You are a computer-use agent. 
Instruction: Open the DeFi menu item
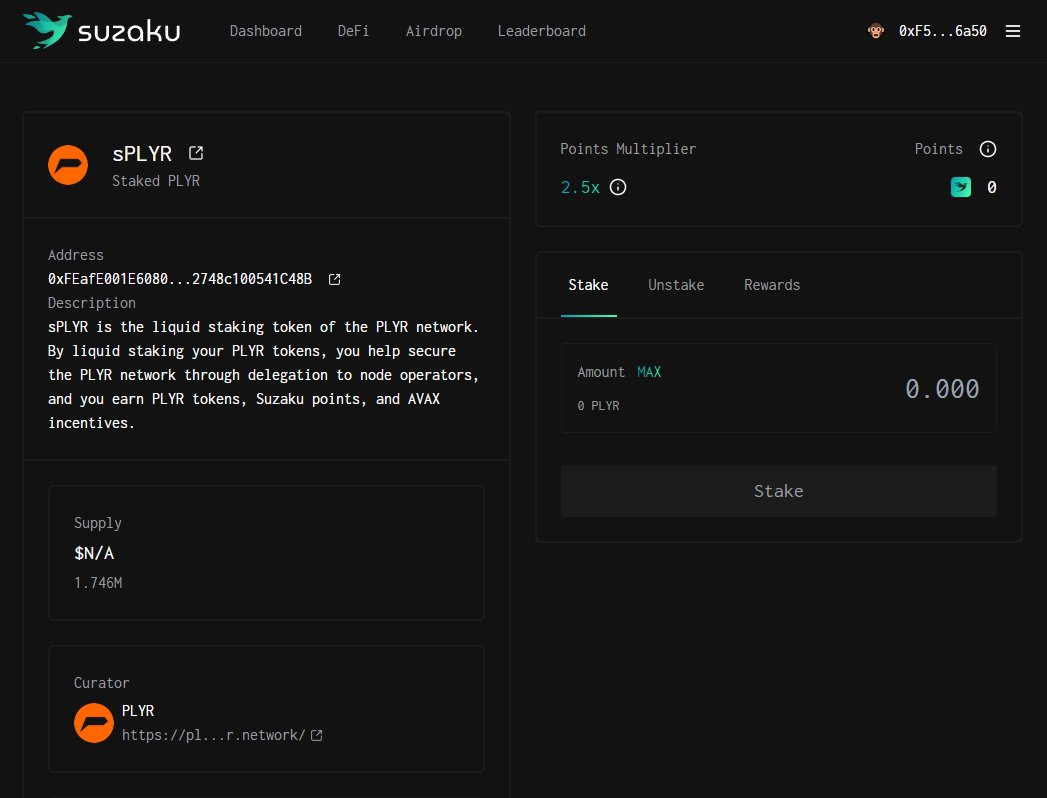[353, 31]
